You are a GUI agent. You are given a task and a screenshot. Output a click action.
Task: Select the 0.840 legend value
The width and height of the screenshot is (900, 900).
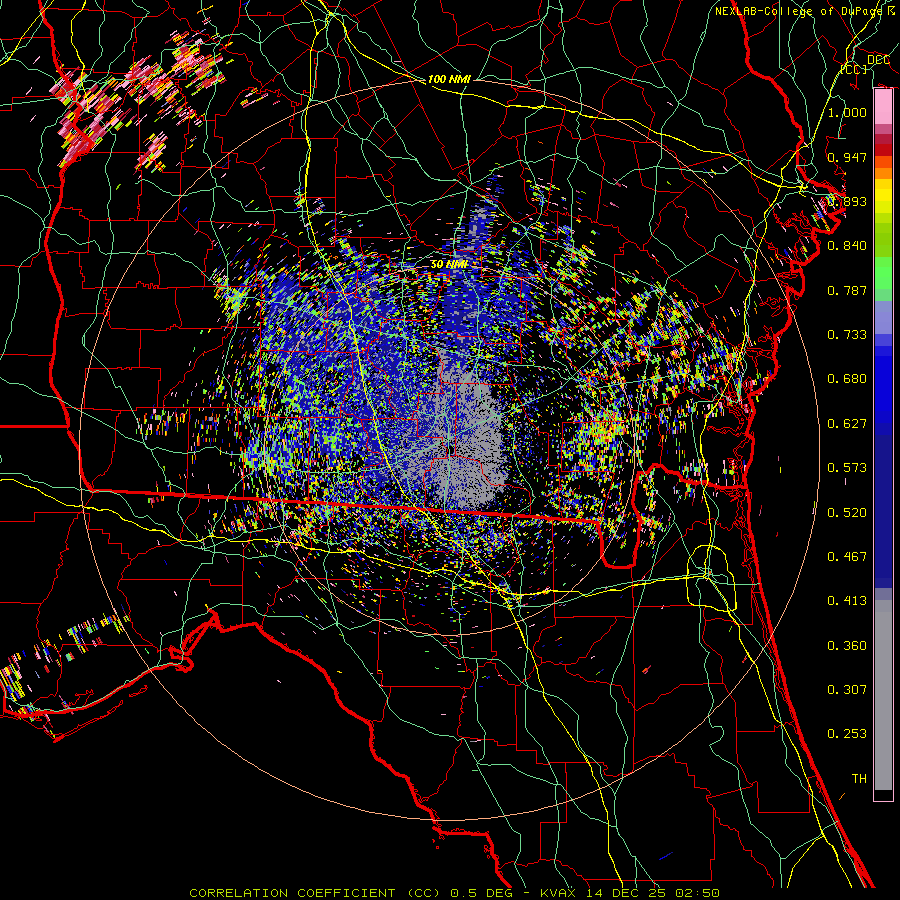coord(847,246)
